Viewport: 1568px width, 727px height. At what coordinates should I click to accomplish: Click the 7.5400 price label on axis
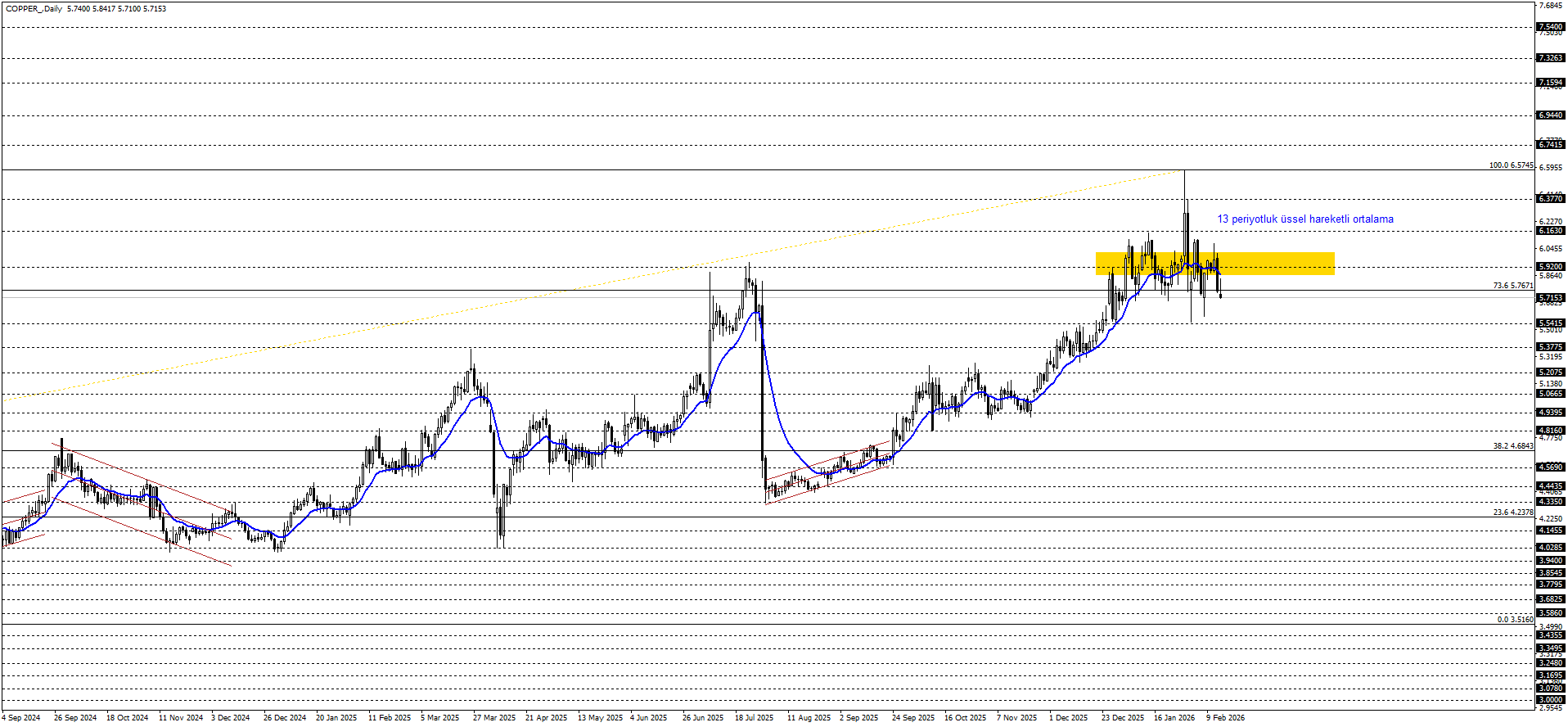click(x=1551, y=27)
